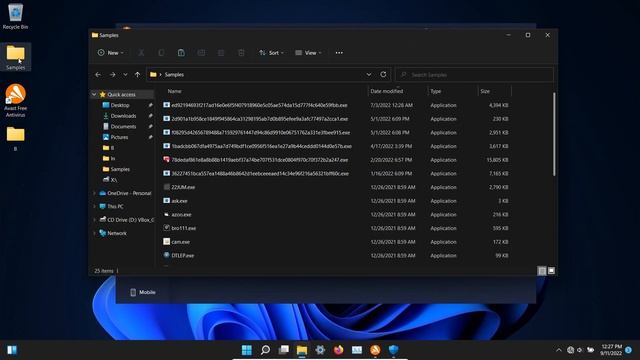640x360 pixels.
Task: Open Desktop in Quick access
Action: click(120, 105)
